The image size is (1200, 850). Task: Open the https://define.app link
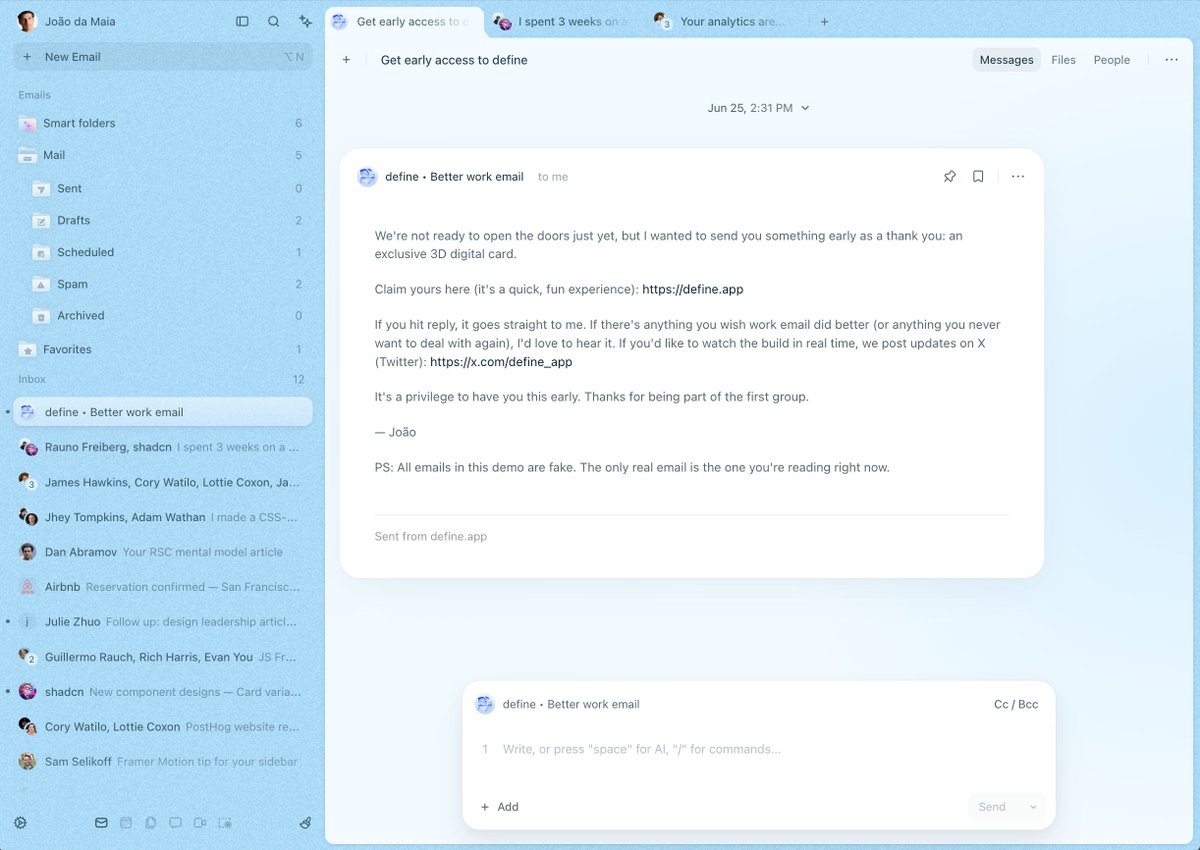[x=693, y=289]
